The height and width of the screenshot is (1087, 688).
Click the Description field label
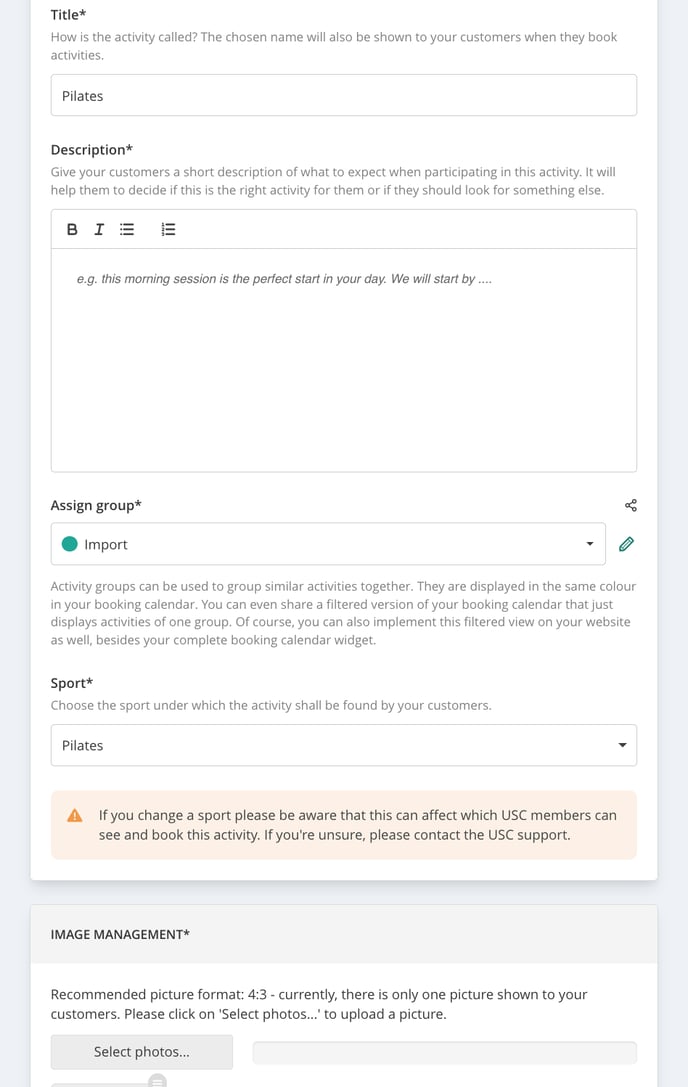(92, 150)
